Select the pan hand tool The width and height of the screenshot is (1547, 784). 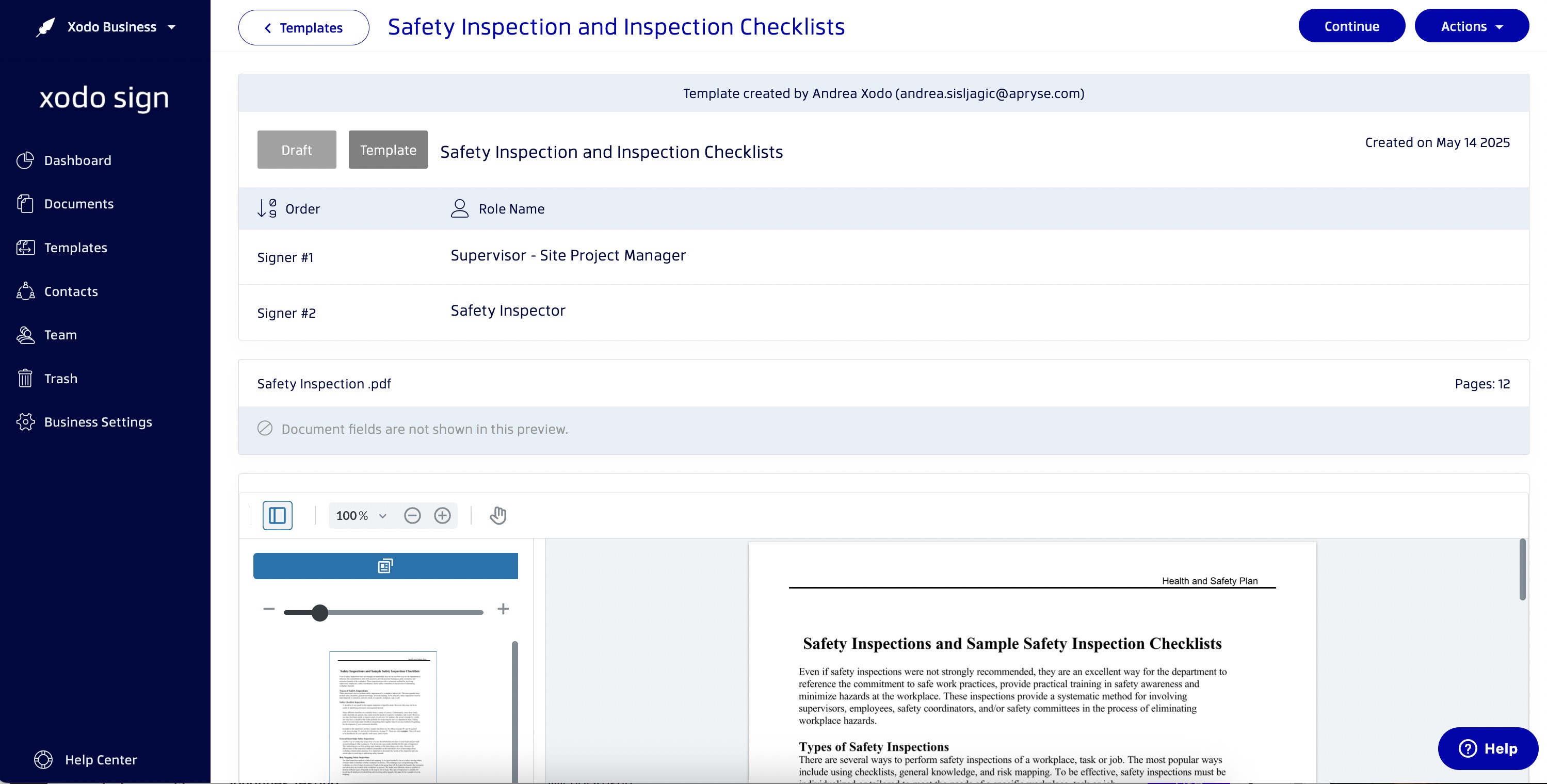pos(498,516)
